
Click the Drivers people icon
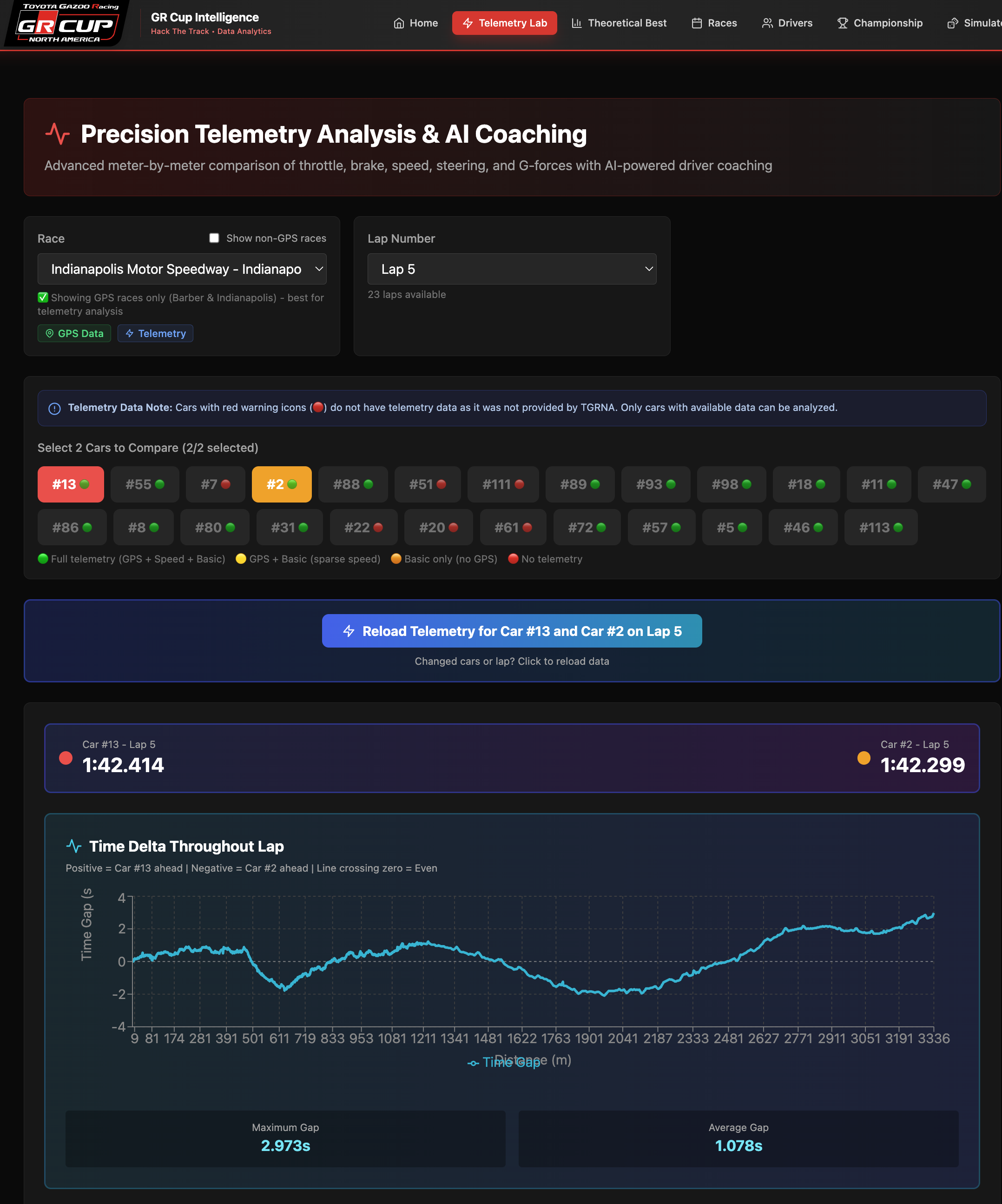coord(767,24)
